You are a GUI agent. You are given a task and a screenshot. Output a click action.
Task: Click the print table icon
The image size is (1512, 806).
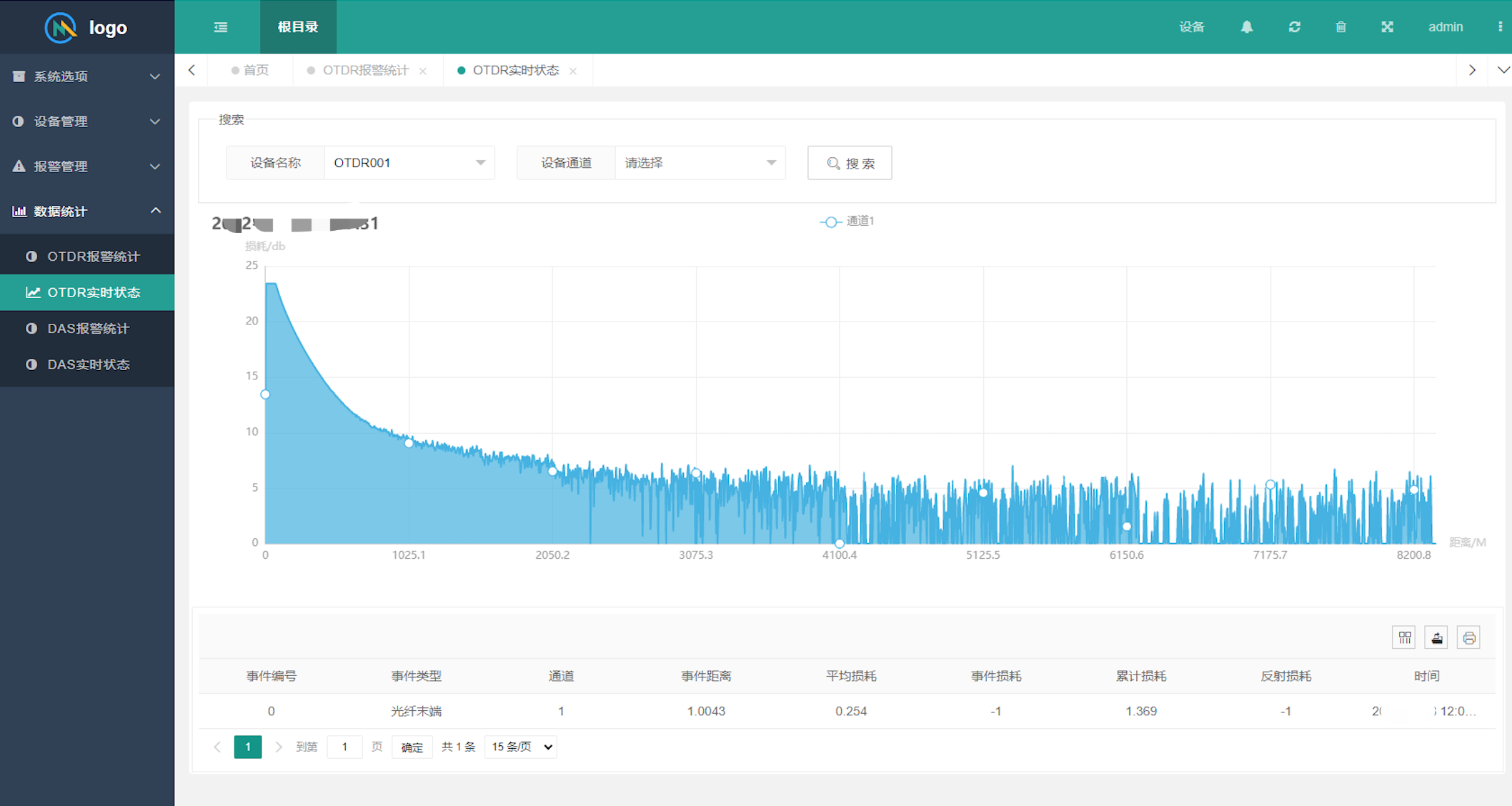coord(1468,637)
